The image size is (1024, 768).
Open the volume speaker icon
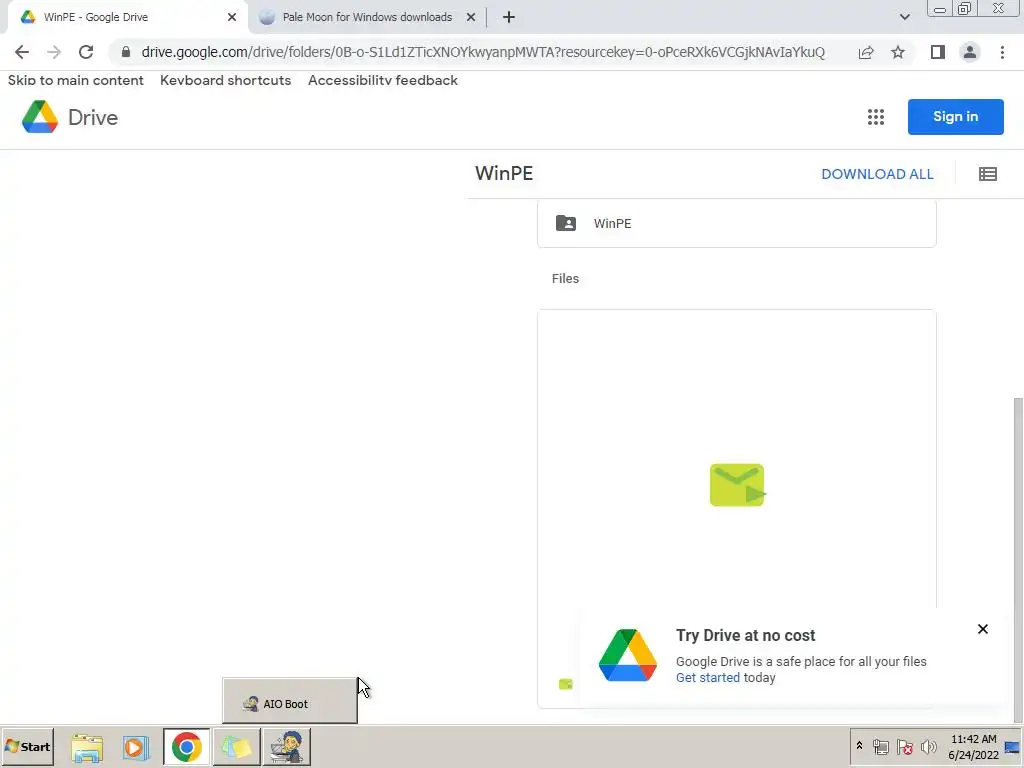(928, 746)
